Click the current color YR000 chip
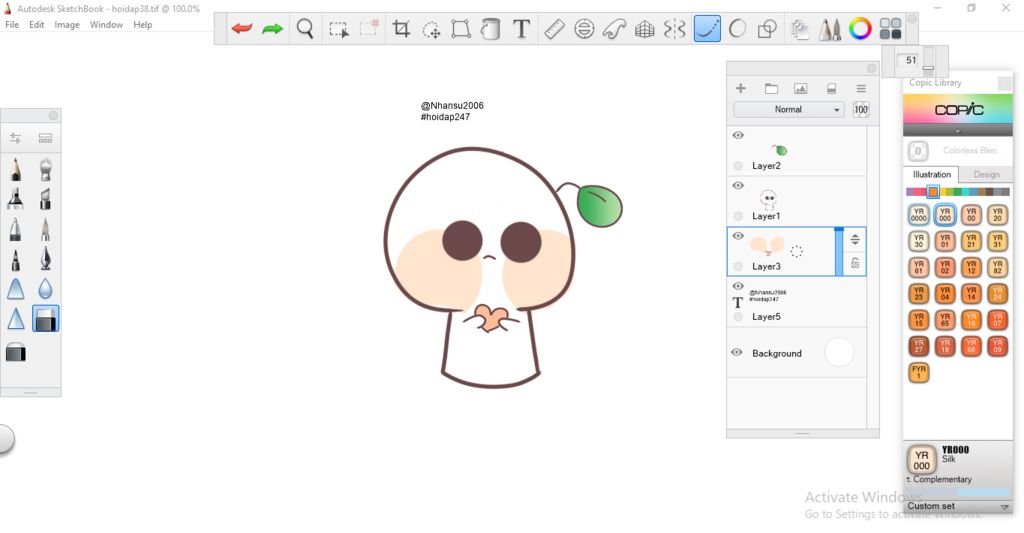 (x=921, y=460)
